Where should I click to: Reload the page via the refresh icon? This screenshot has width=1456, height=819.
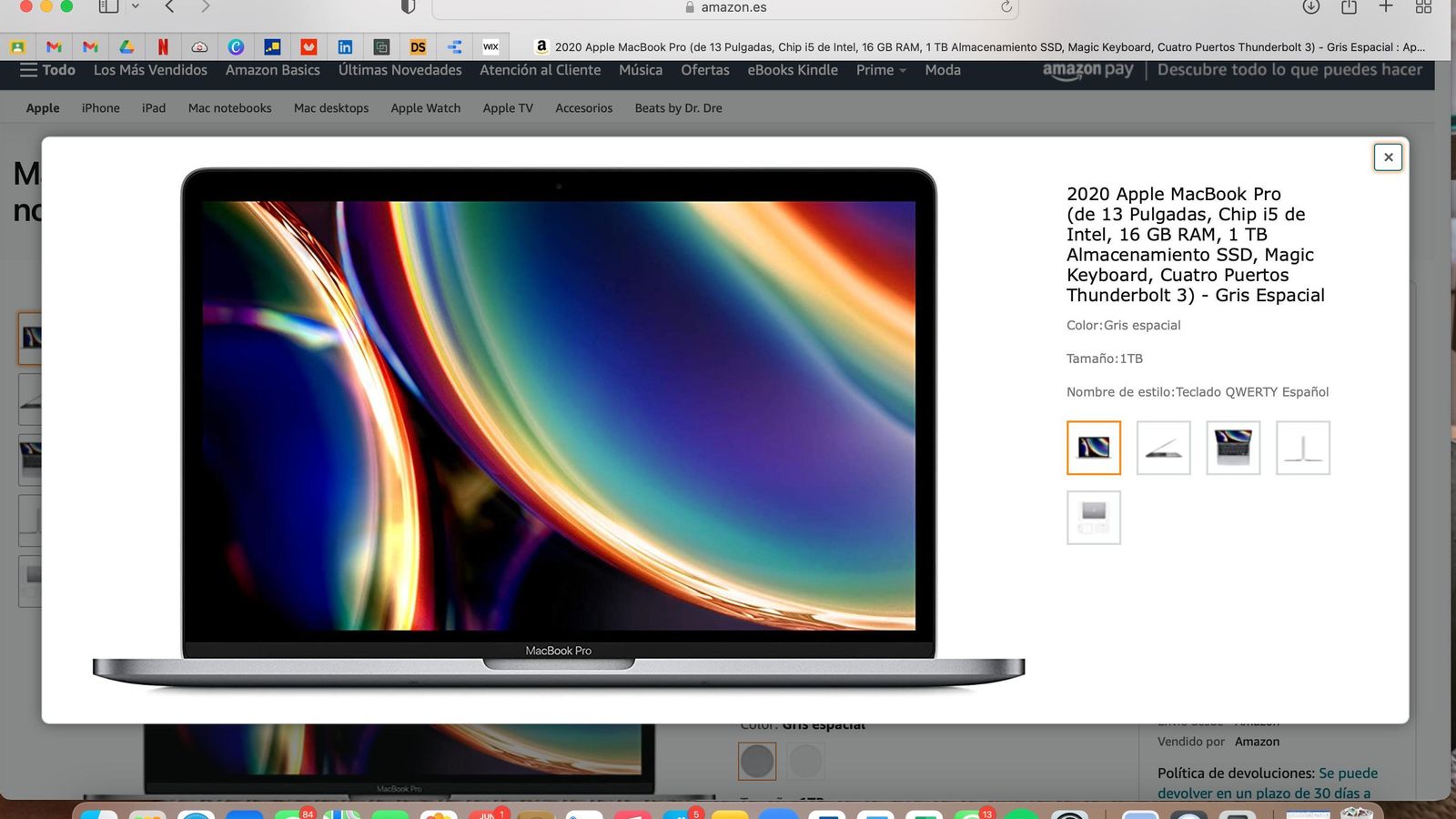[1006, 8]
